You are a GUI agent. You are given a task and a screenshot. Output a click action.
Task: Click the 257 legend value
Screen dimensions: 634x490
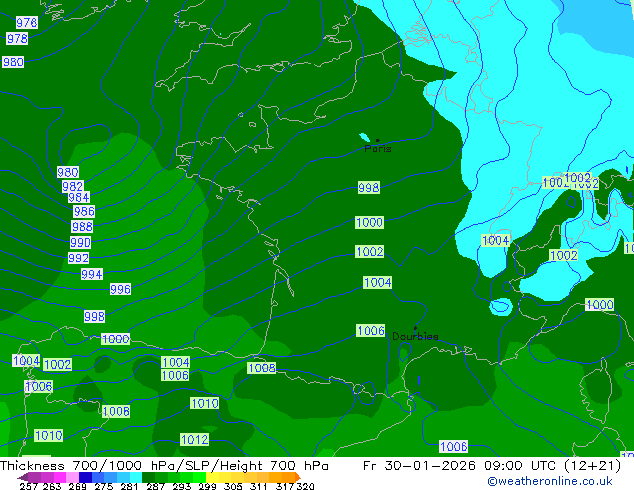[x=28, y=486]
